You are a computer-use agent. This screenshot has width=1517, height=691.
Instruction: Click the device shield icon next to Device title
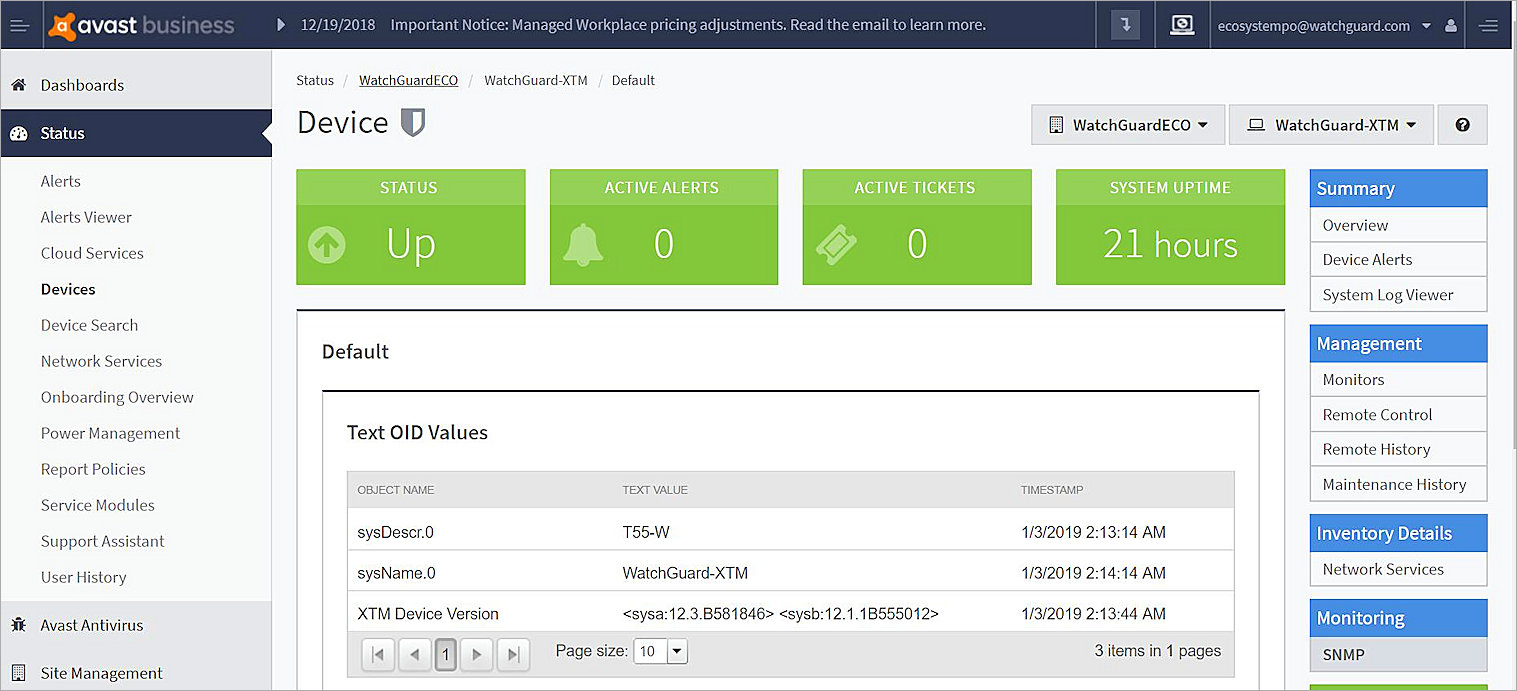412,122
